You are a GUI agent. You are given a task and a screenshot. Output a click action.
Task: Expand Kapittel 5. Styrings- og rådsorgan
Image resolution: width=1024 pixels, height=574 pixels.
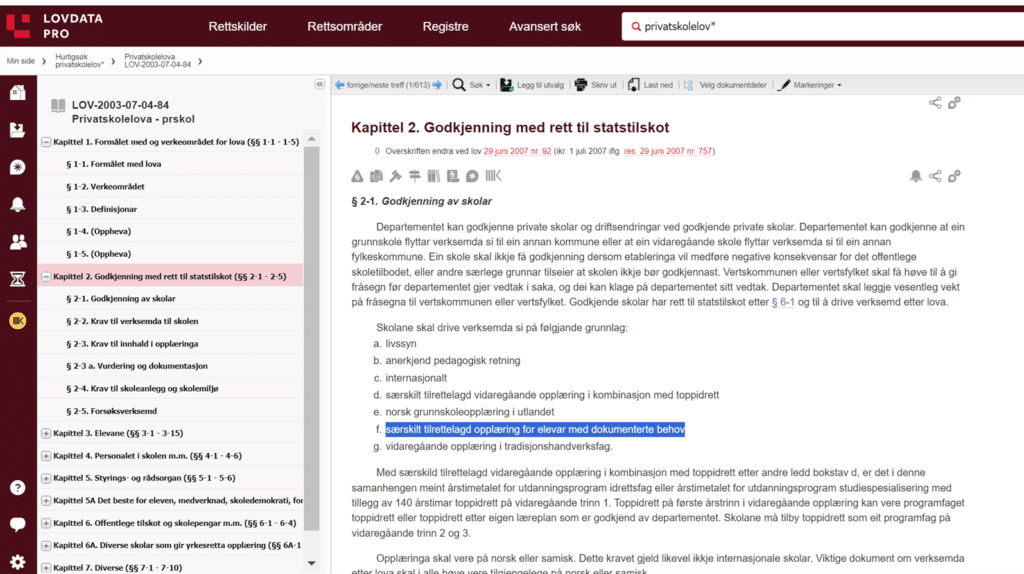coord(46,478)
